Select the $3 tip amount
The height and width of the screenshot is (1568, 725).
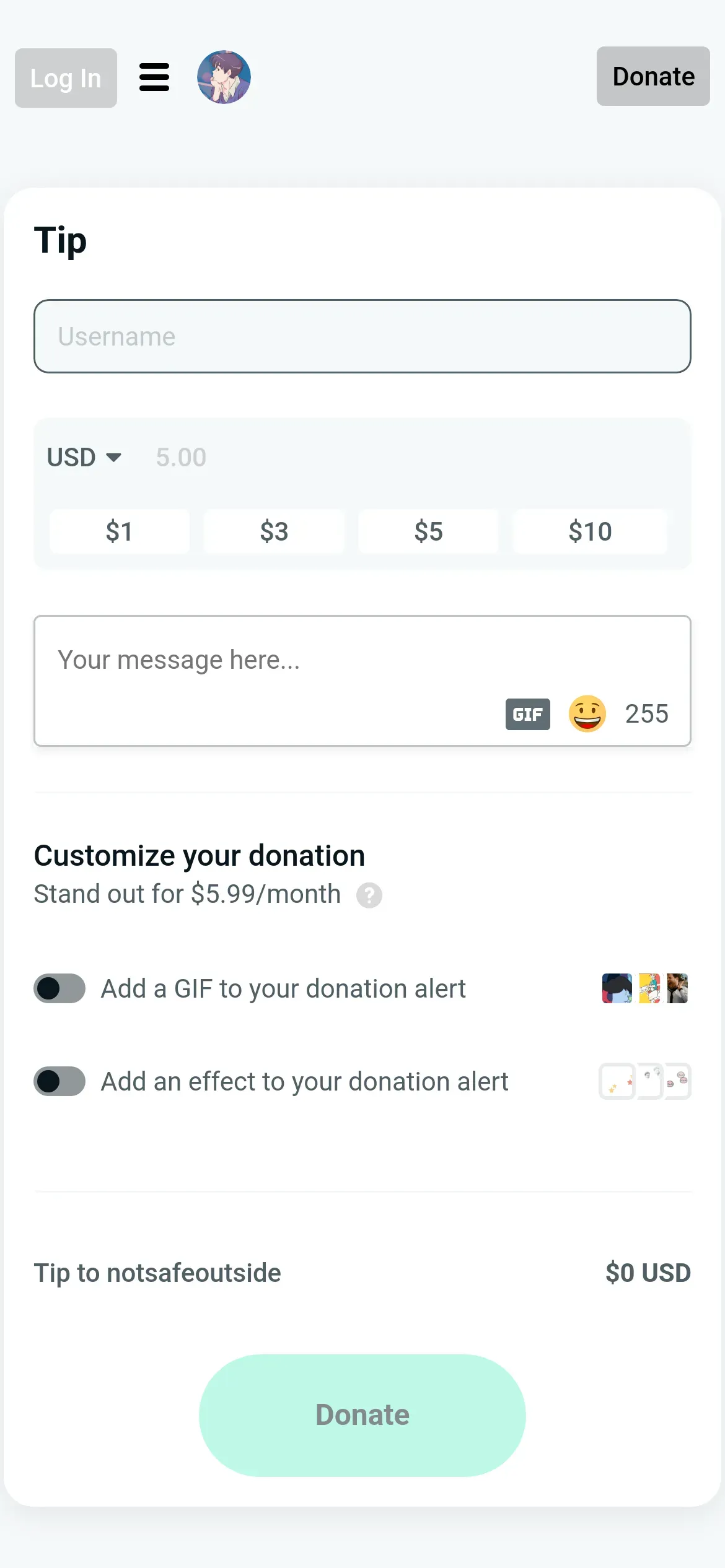click(x=274, y=531)
